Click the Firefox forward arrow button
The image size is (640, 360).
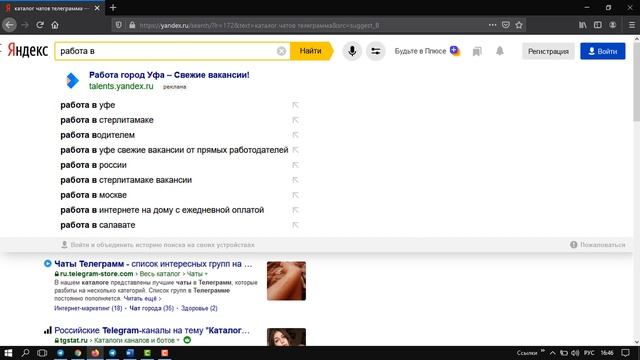(x=25, y=25)
